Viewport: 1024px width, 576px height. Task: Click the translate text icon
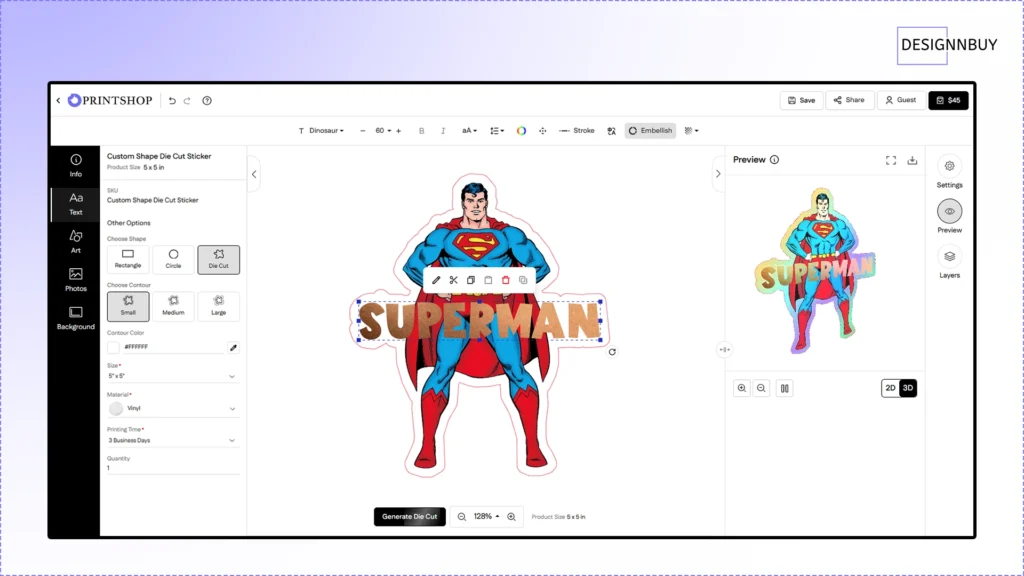click(611, 131)
